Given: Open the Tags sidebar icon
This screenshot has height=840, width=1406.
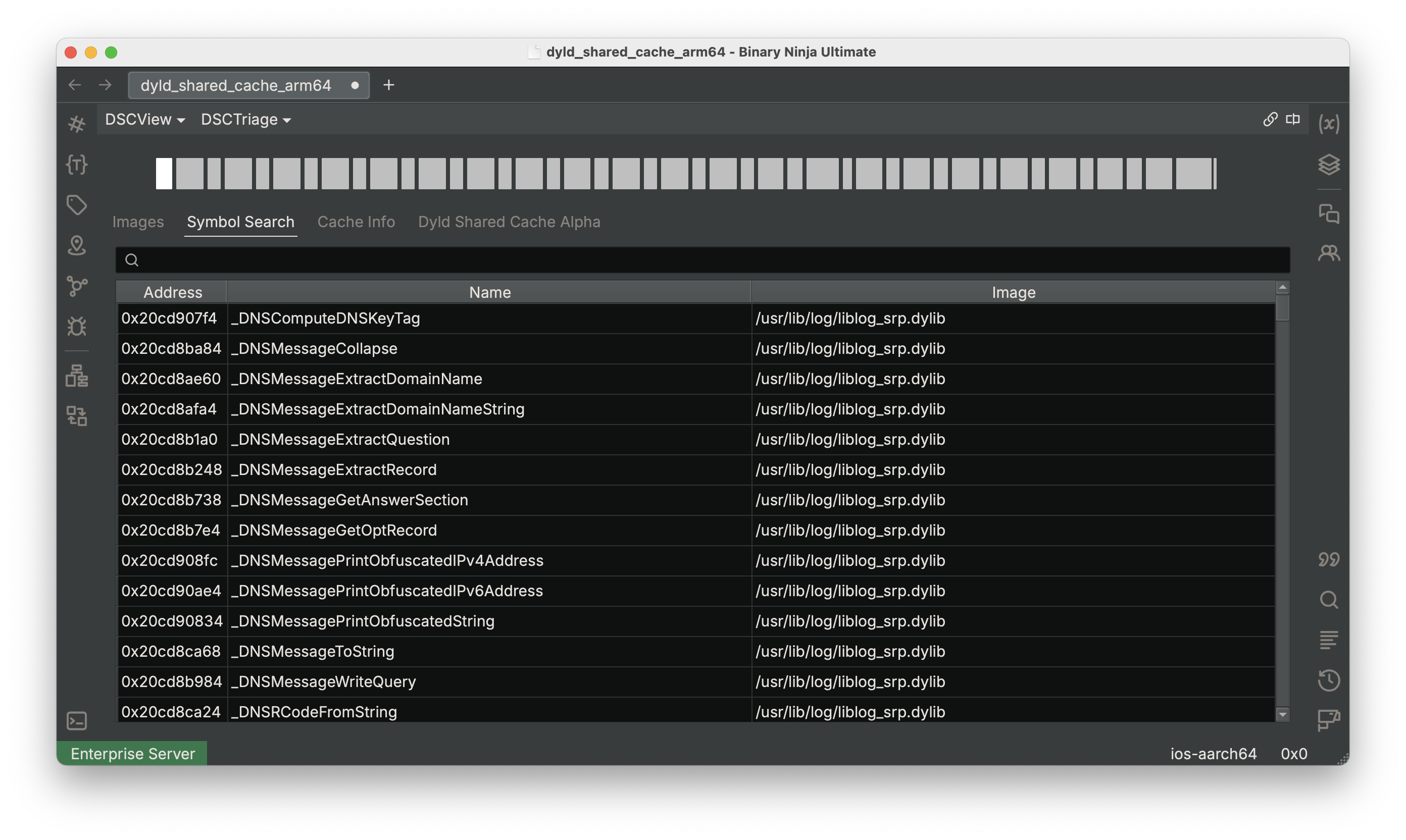Looking at the screenshot, I should tap(76, 205).
